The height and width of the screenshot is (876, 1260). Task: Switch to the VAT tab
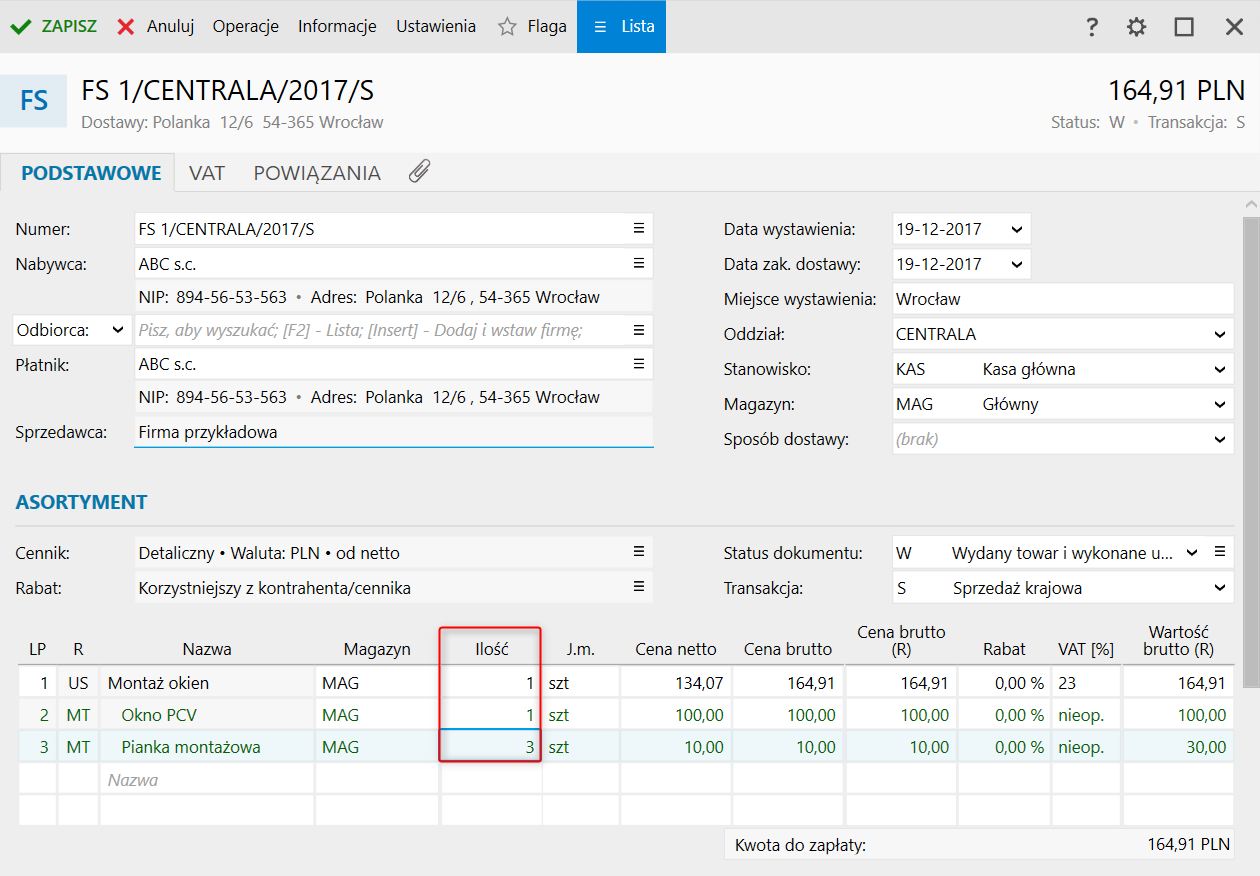point(207,173)
